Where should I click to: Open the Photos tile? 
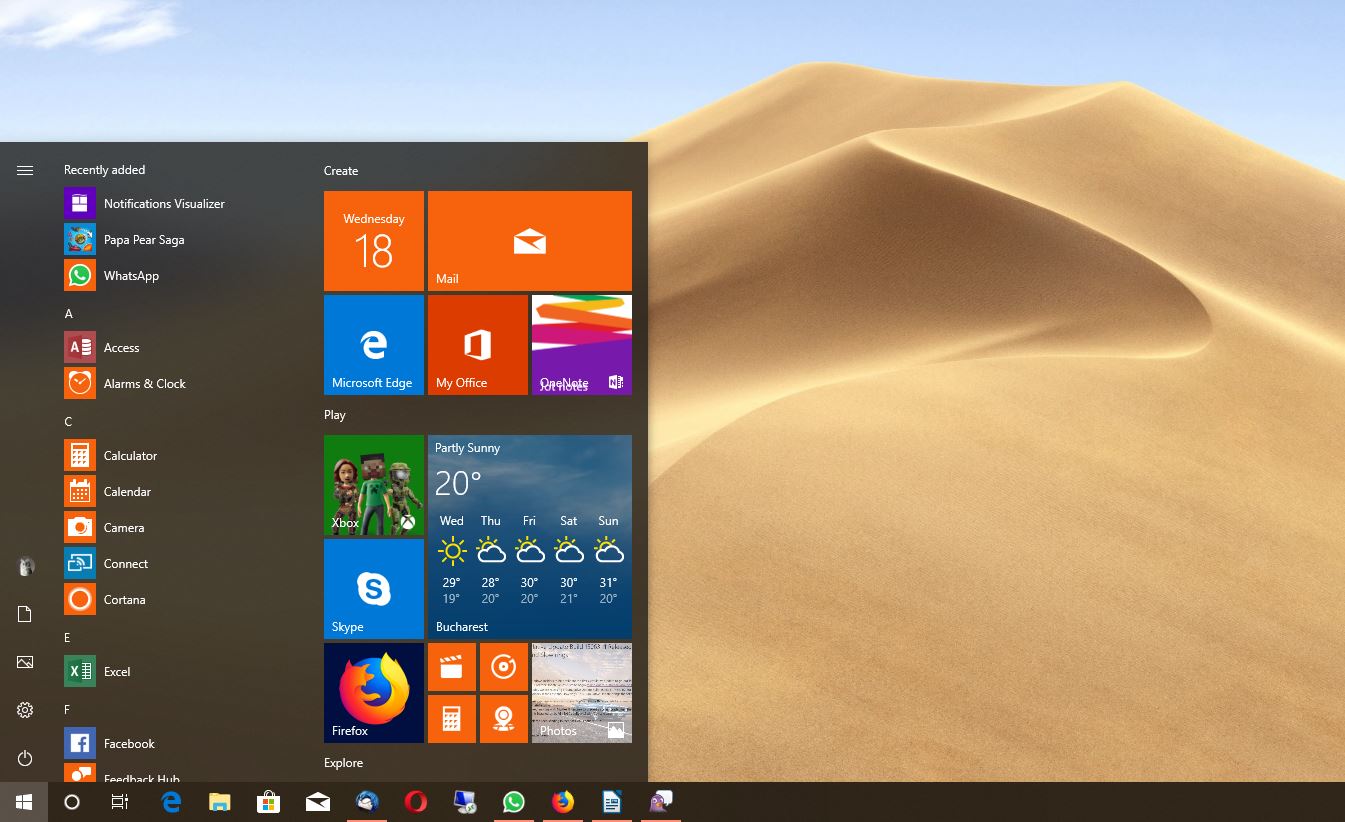582,693
